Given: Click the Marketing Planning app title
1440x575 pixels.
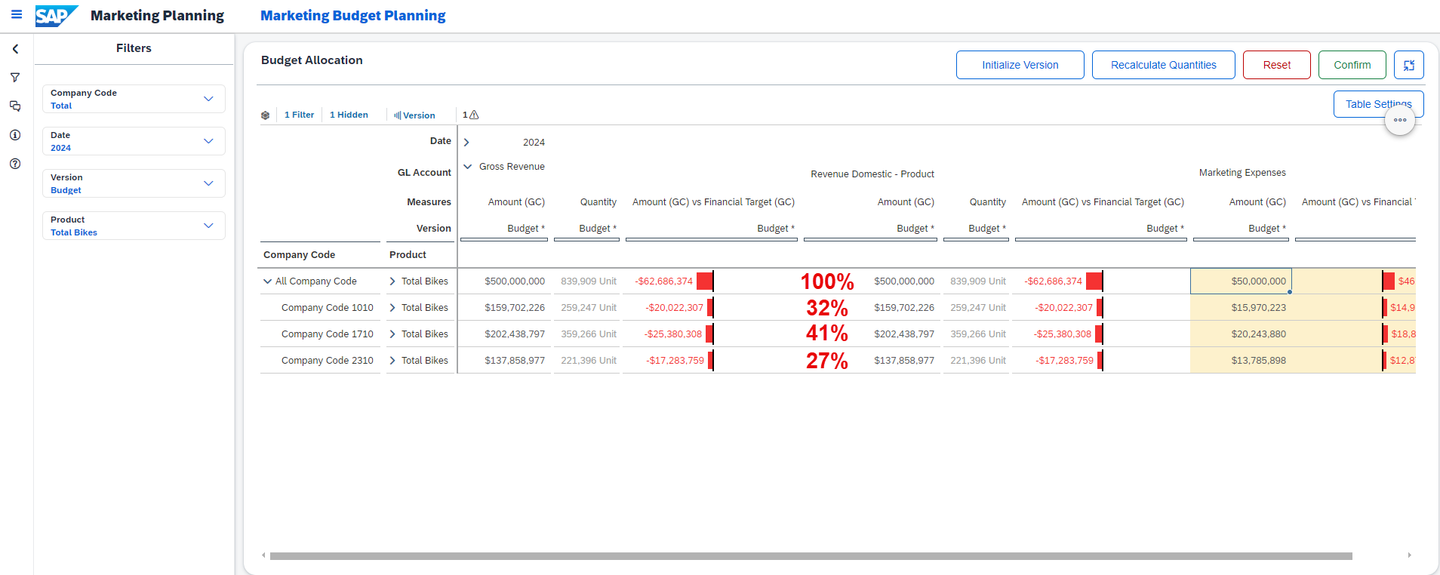Looking at the screenshot, I should click(157, 16).
